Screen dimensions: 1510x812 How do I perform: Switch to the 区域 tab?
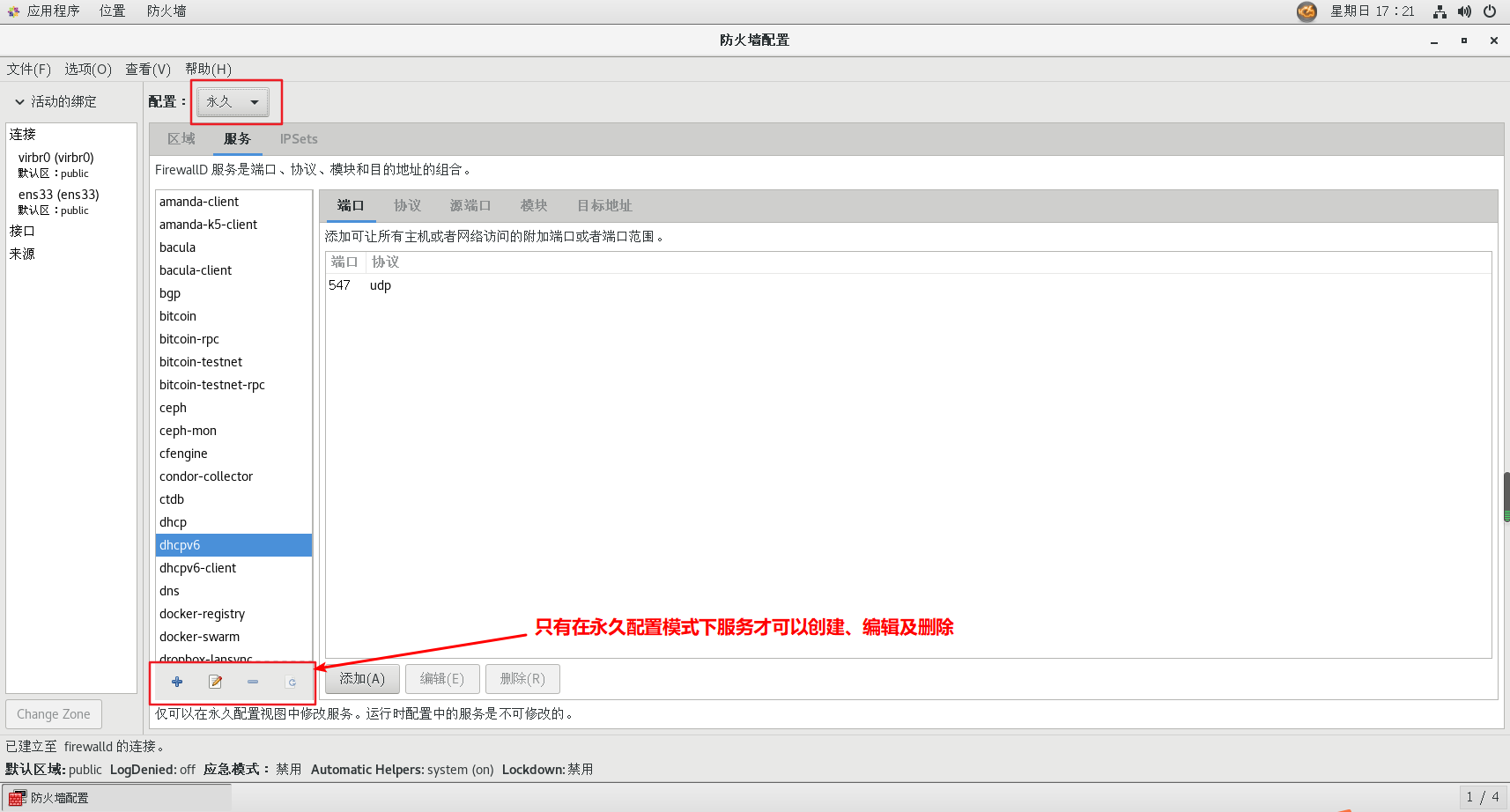coord(181,139)
